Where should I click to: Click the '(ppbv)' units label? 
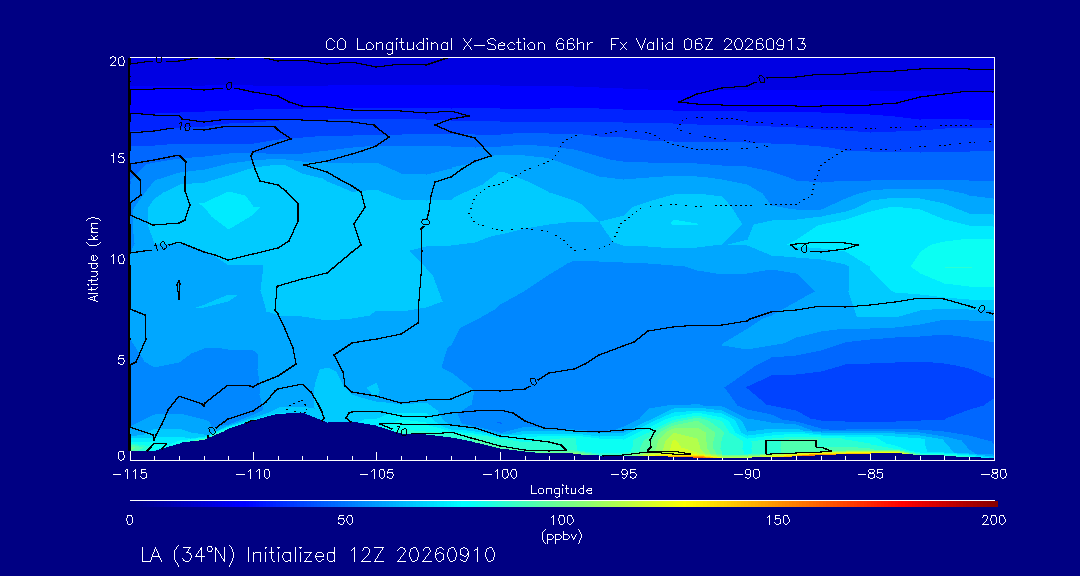coord(562,536)
